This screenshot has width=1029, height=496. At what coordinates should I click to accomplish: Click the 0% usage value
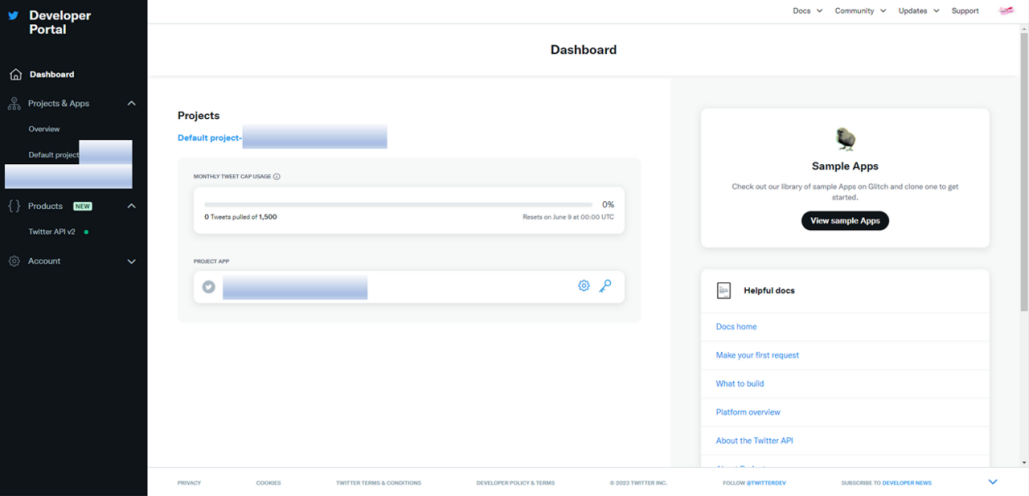pos(608,205)
